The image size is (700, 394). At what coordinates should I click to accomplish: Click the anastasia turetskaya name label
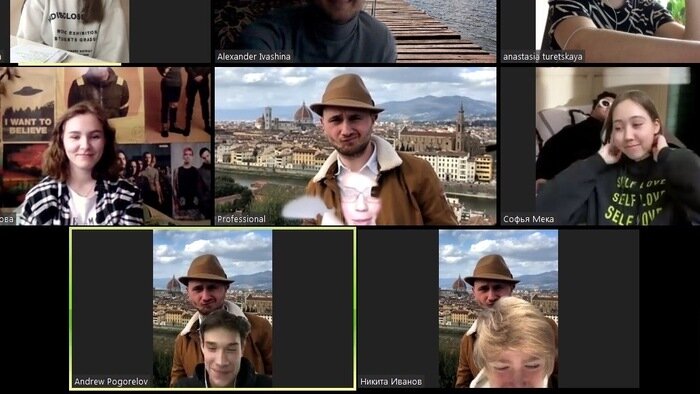coord(542,57)
